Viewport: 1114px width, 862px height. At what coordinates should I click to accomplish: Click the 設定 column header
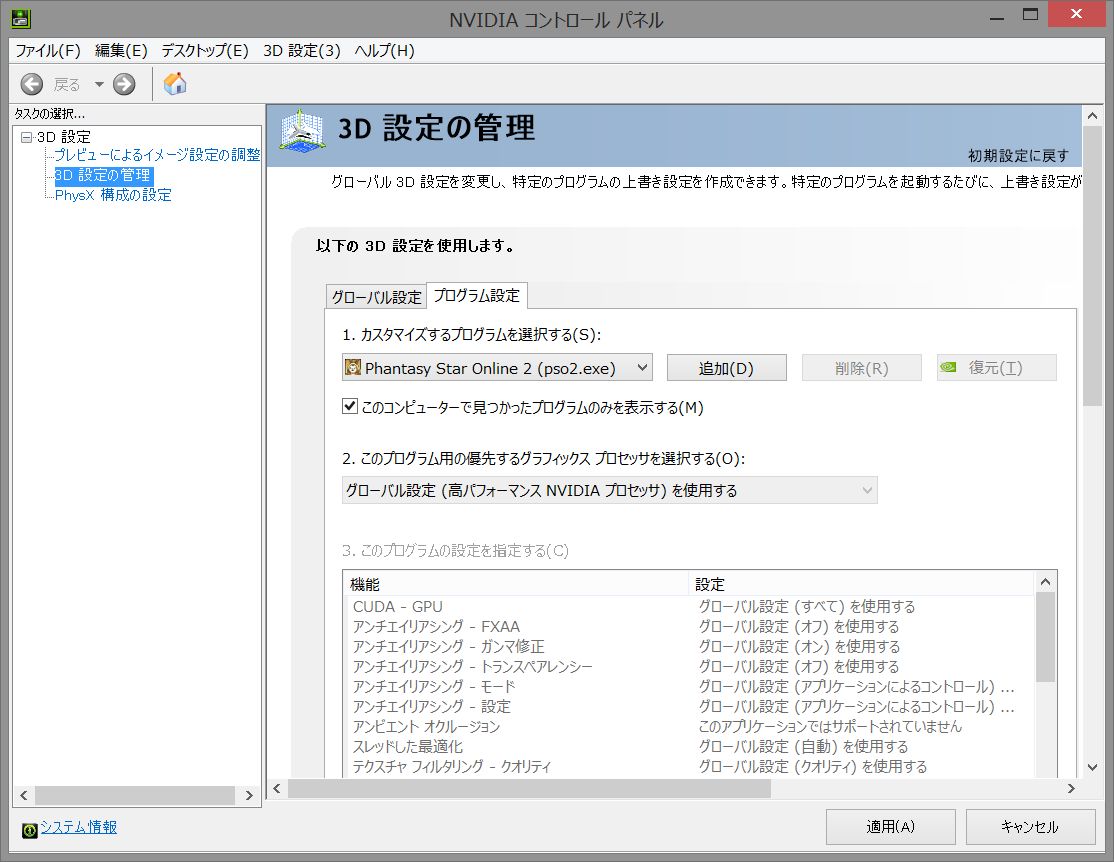coord(861,584)
